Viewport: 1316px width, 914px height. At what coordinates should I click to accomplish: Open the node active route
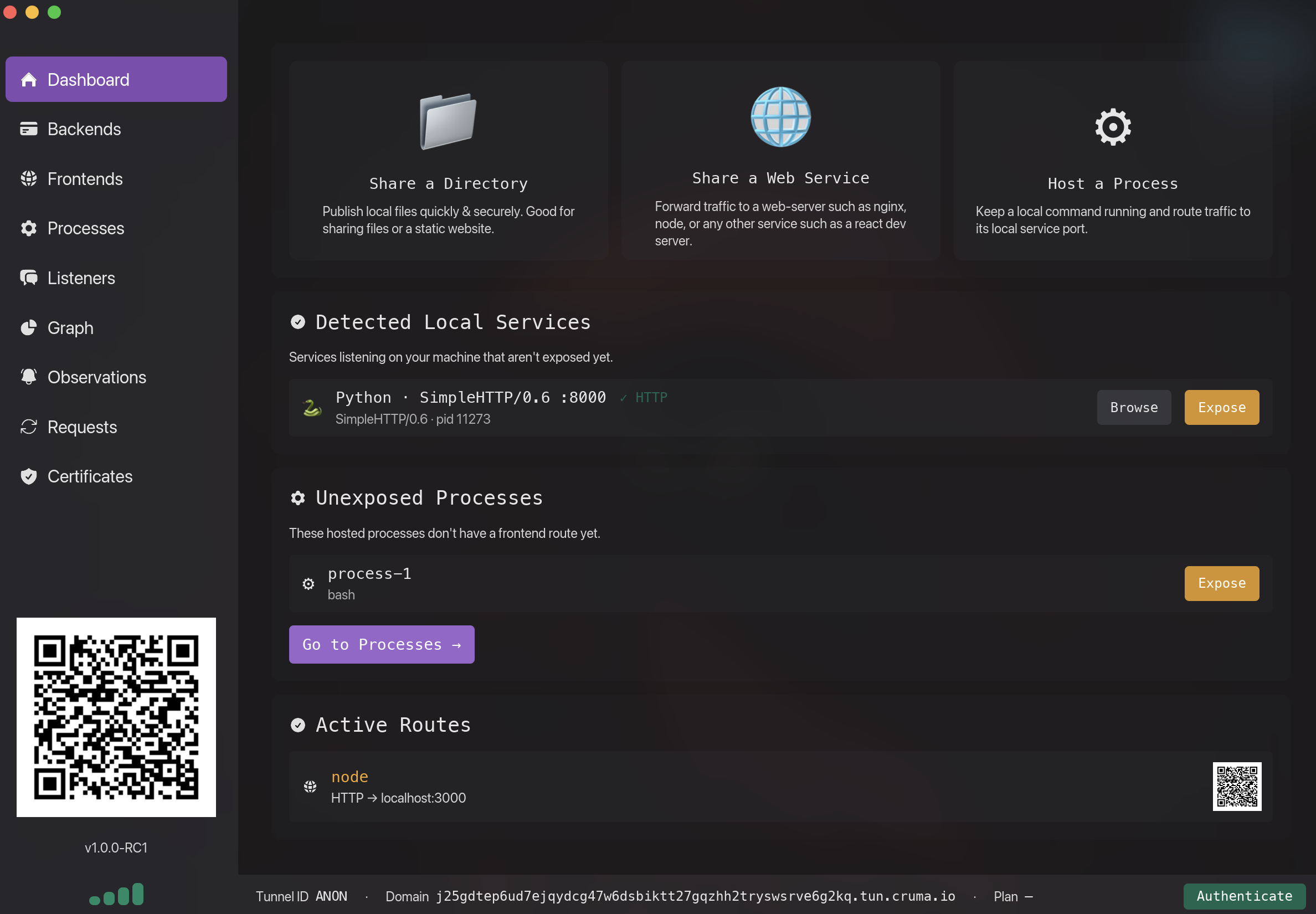click(349, 777)
